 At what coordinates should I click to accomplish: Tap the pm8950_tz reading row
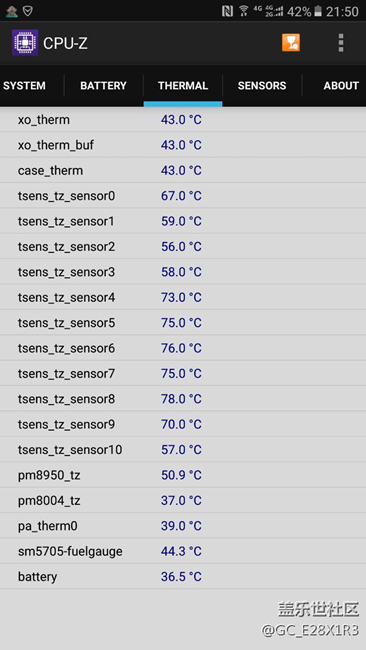pos(183,475)
